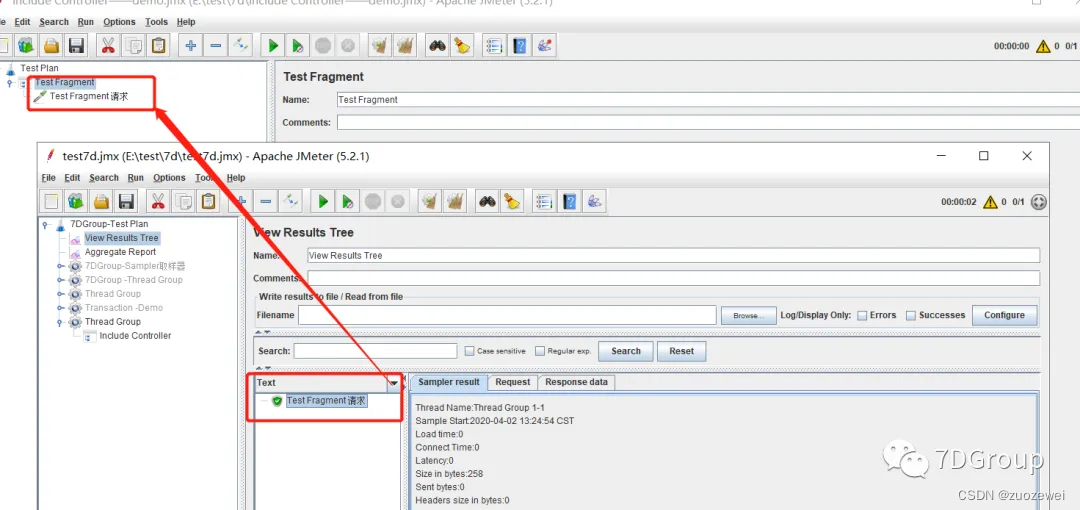Viewport: 1080px width, 510px height.
Task: Click Open folder icon in test7d window
Action: 101,202
